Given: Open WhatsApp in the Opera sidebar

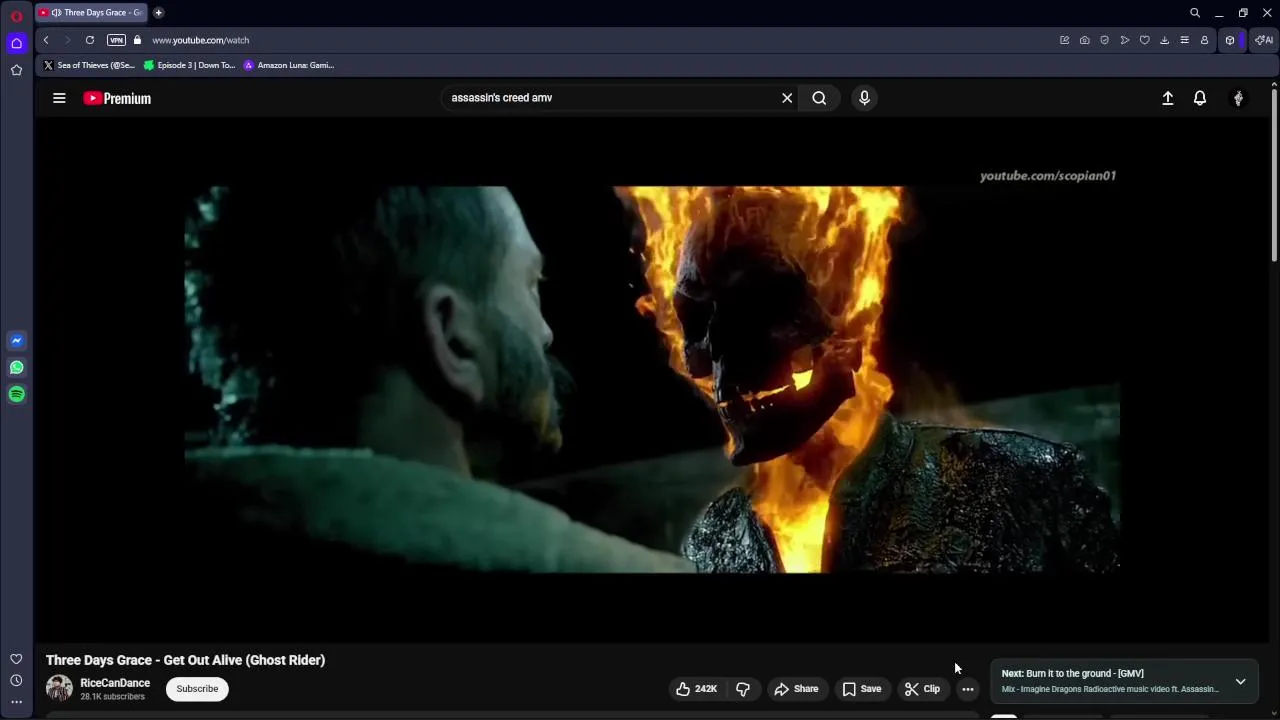Looking at the screenshot, I should pyautogui.click(x=16, y=367).
